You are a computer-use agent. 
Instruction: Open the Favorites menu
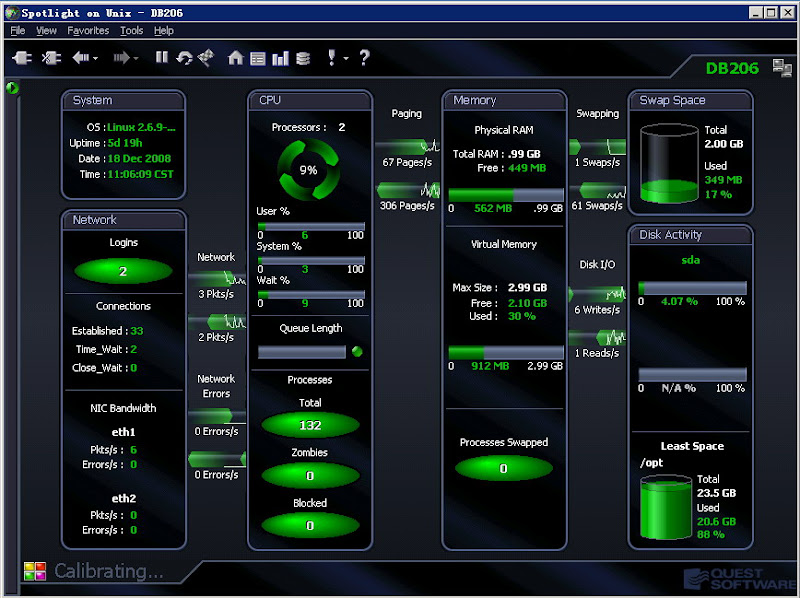pos(88,31)
